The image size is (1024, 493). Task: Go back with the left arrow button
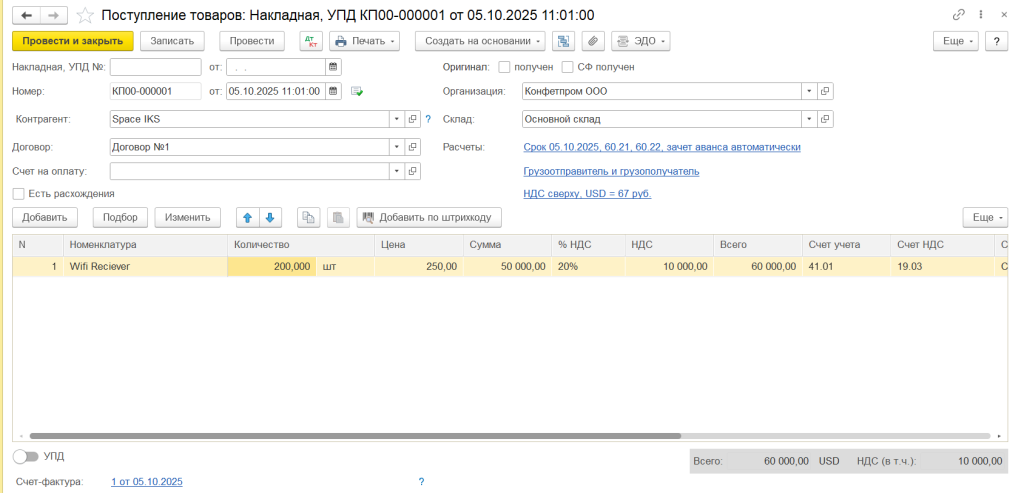[x=27, y=14]
